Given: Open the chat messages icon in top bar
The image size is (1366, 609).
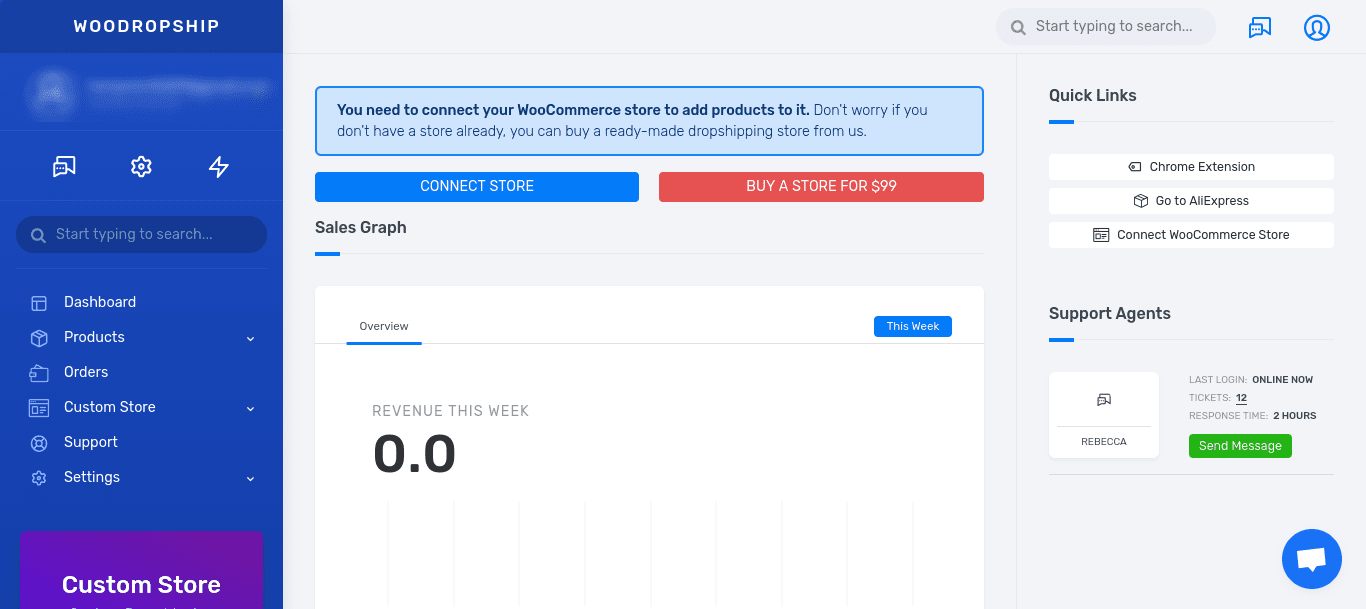Looking at the screenshot, I should [1260, 27].
